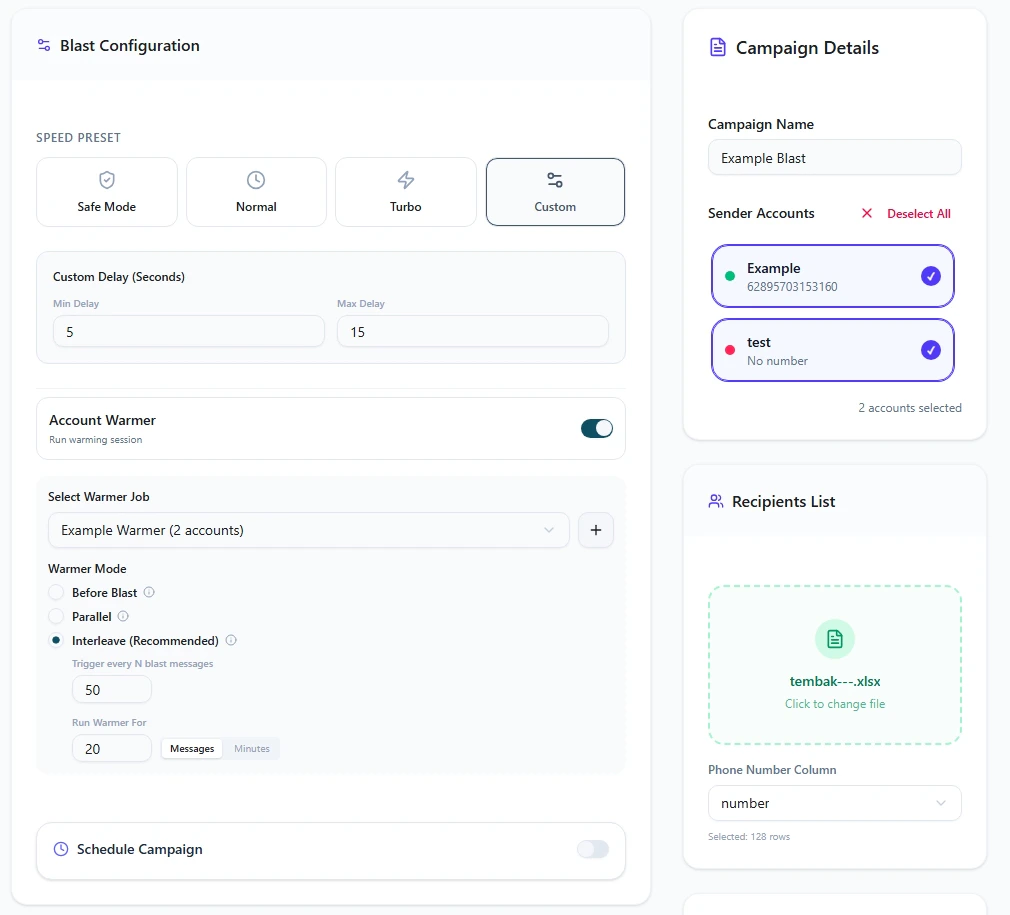
Task: Click the 'SPEED PRESET' label
Action: coord(79,137)
